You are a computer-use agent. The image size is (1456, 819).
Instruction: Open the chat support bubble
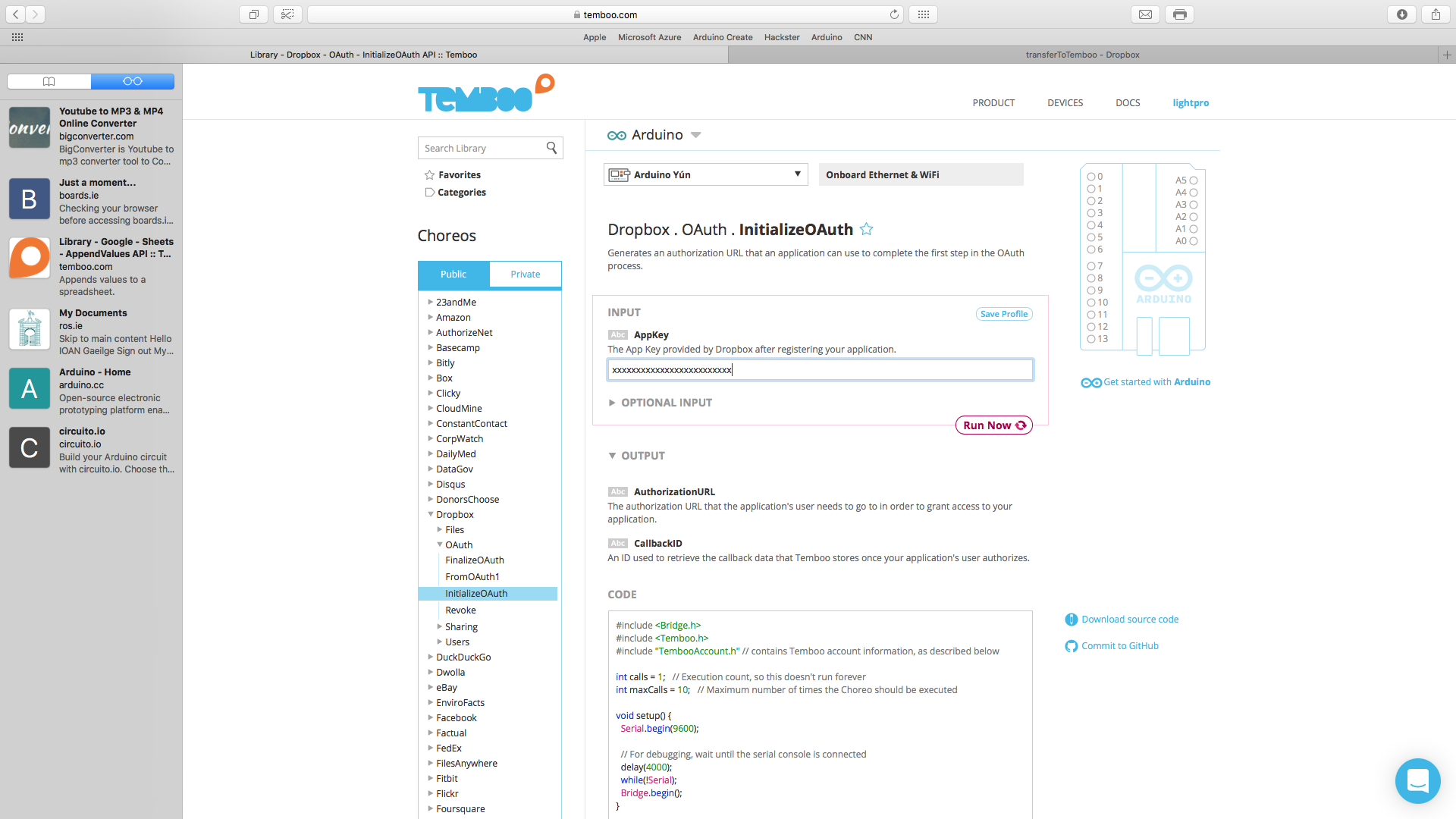[x=1417, y=780]
